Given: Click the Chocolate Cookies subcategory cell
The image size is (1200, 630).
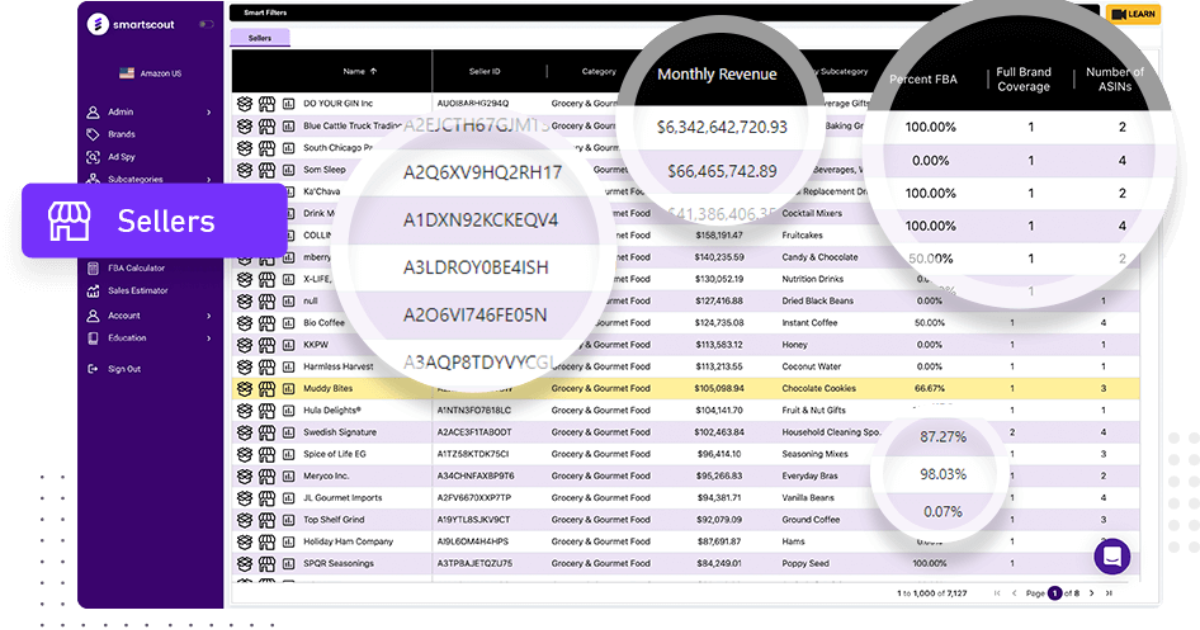Looking at the screenshot, I should (x=819, y=388).
